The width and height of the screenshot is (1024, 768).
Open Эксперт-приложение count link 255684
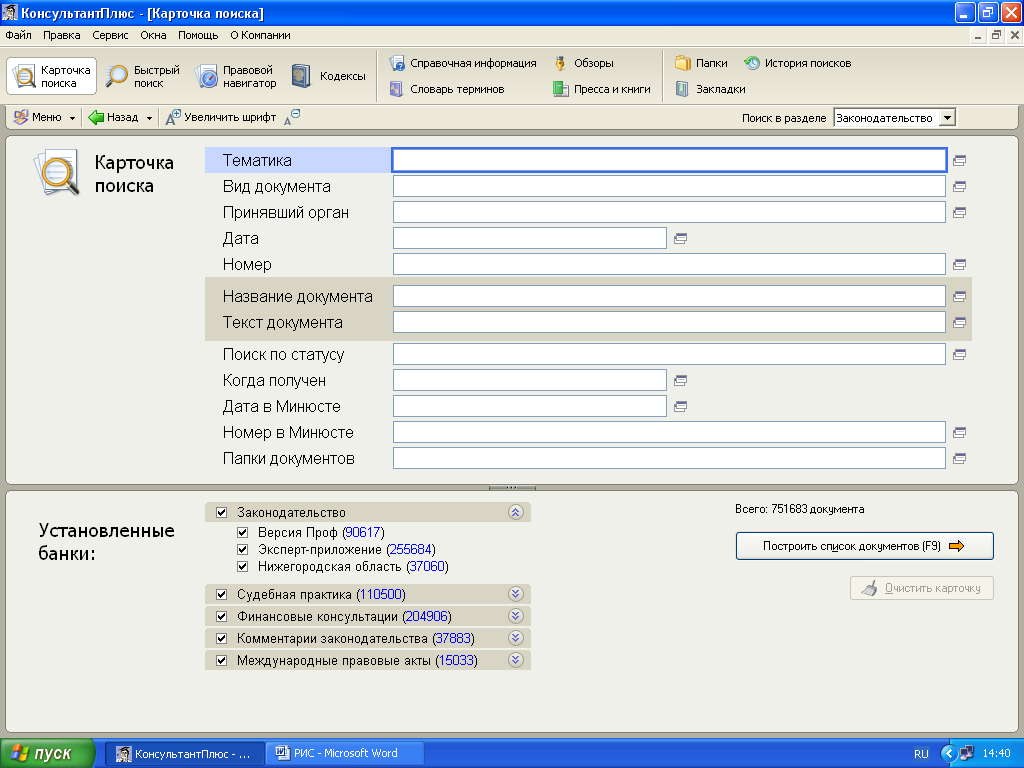[411, 549]
